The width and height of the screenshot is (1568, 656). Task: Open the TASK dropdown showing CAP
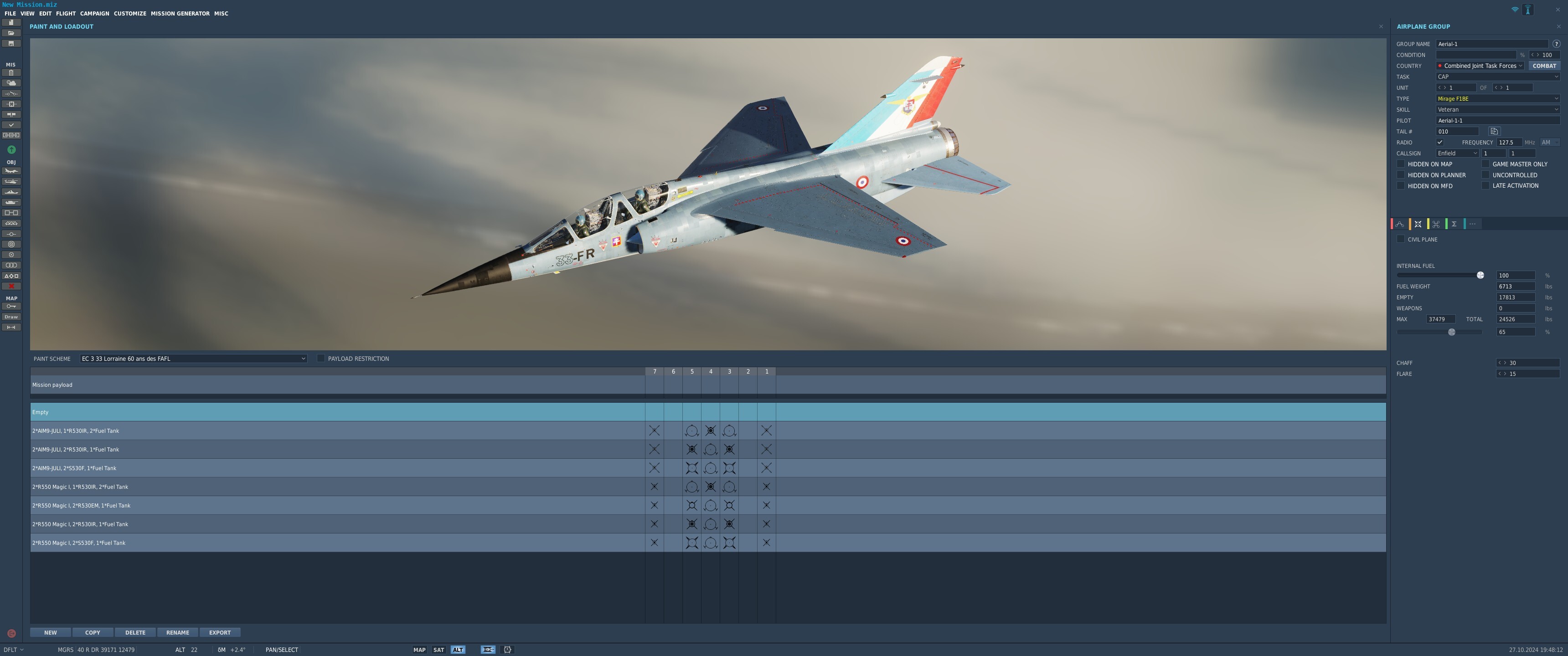tap(1497, 77)
